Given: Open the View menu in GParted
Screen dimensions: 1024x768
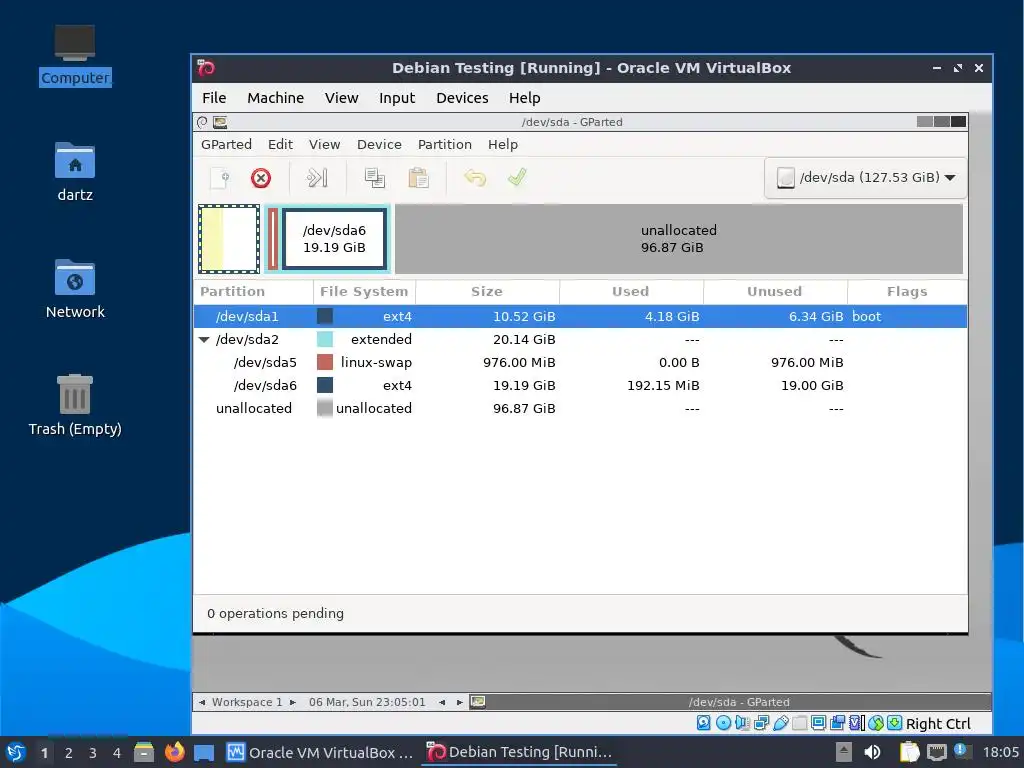Looking at the screenshot, I should (x=324, y=144).
